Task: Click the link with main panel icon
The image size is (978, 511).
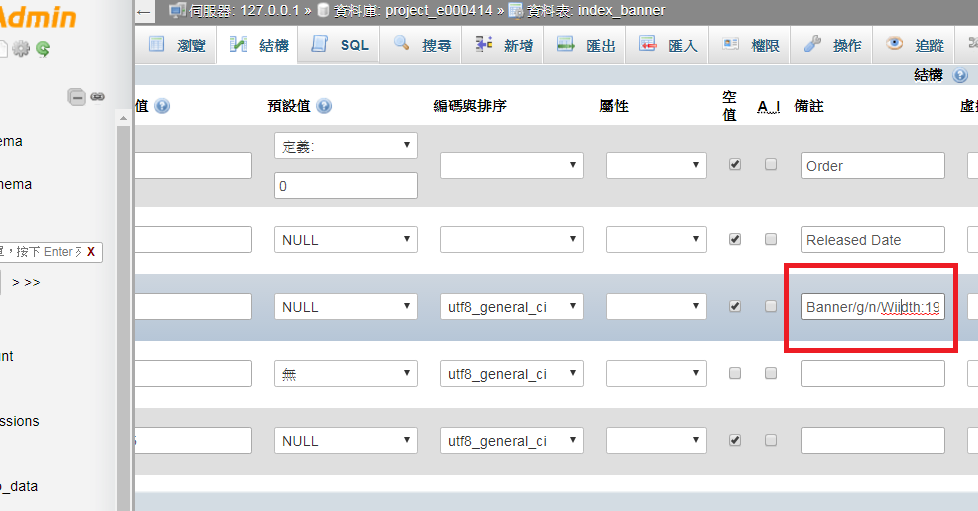Action: (97, 97)
